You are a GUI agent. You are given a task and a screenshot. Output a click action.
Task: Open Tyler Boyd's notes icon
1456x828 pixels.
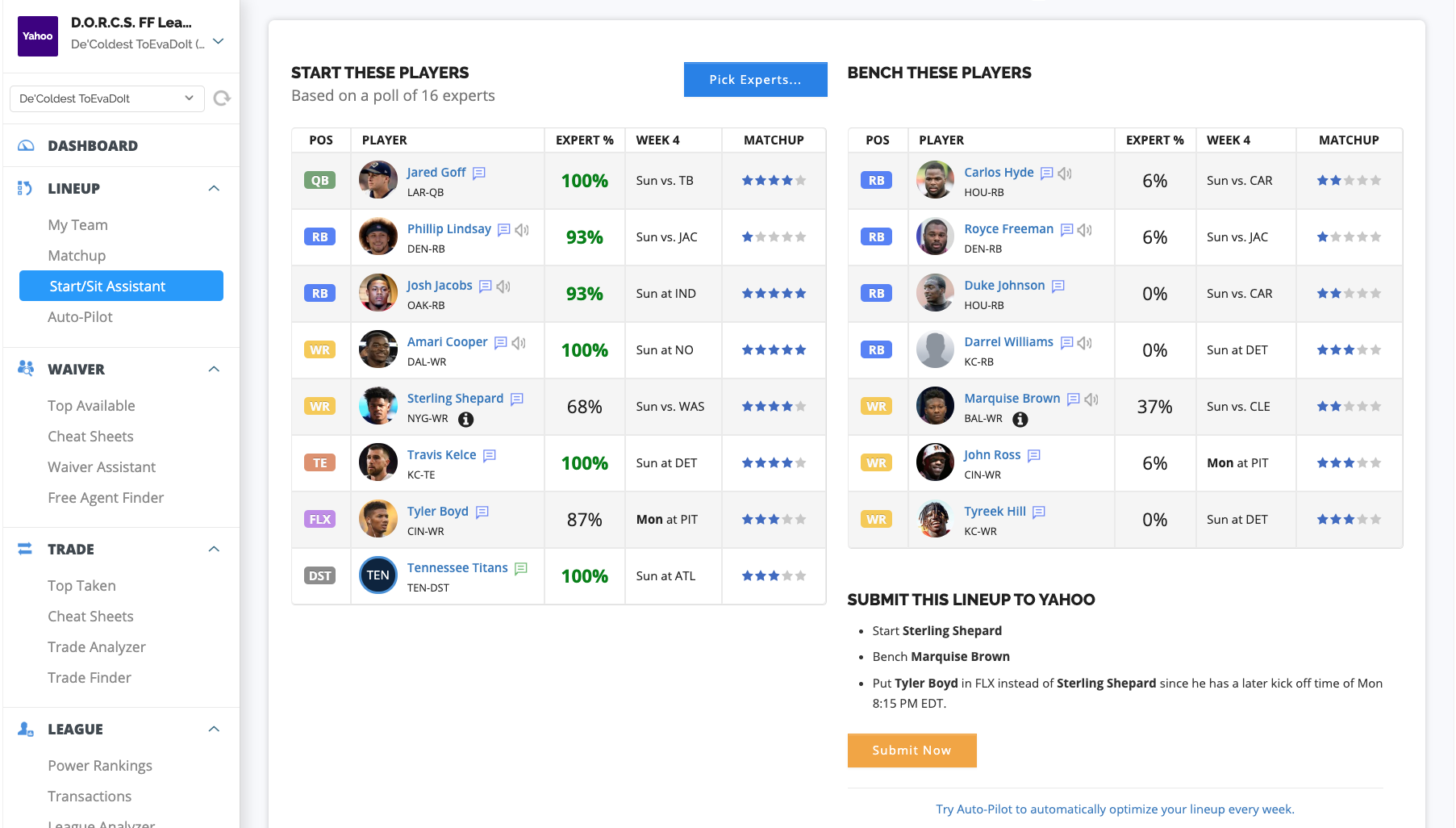pos(482,512)
